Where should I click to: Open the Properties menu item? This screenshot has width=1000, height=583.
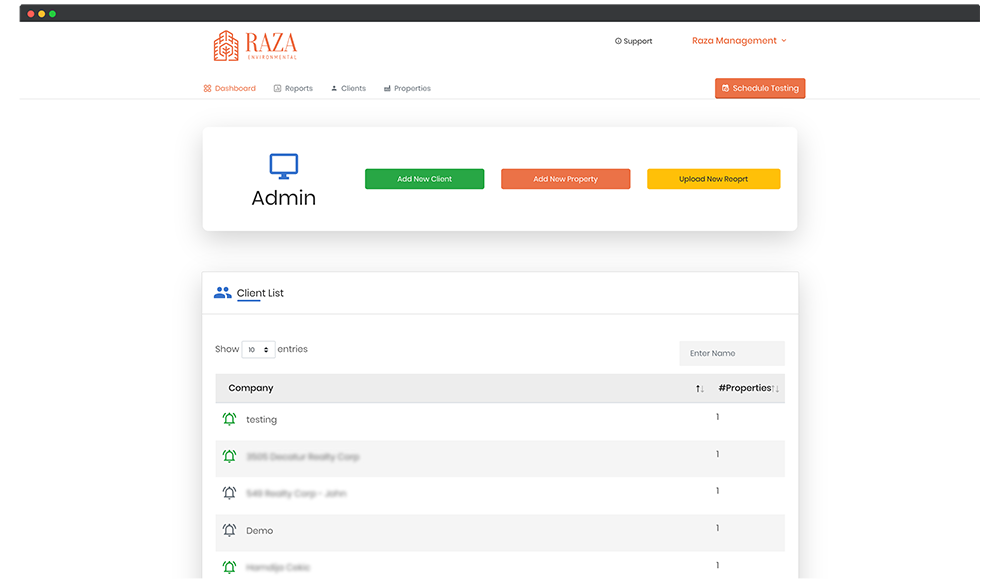click(x=407, y=88)
